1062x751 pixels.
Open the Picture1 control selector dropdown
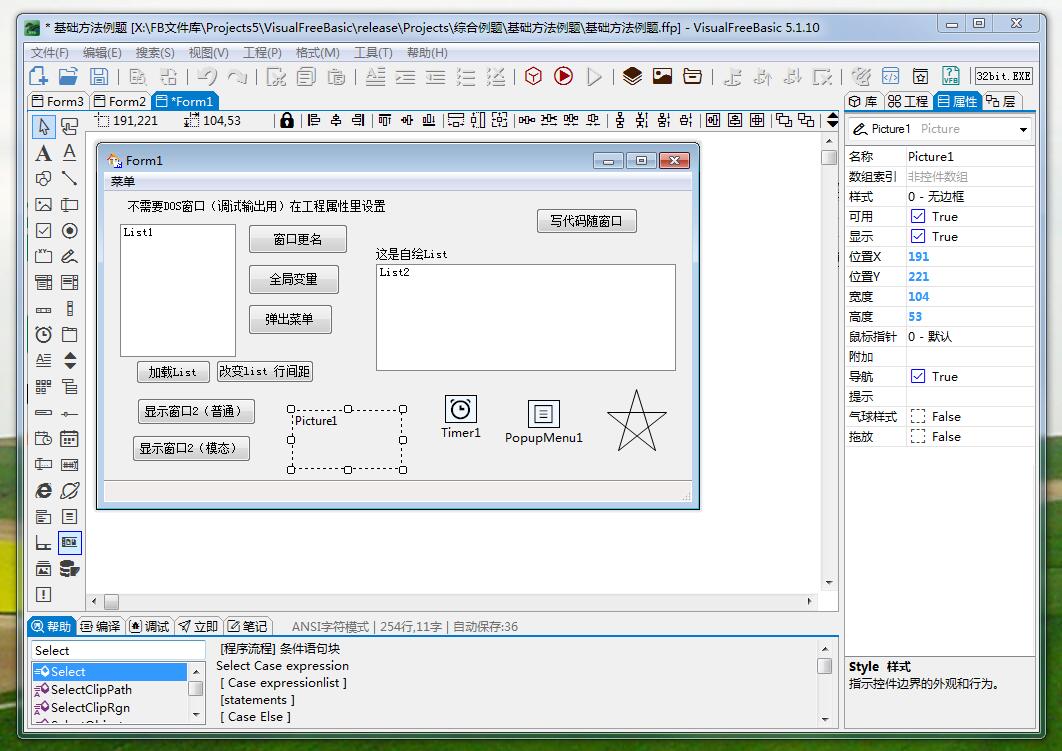[x=1023, y=129]
